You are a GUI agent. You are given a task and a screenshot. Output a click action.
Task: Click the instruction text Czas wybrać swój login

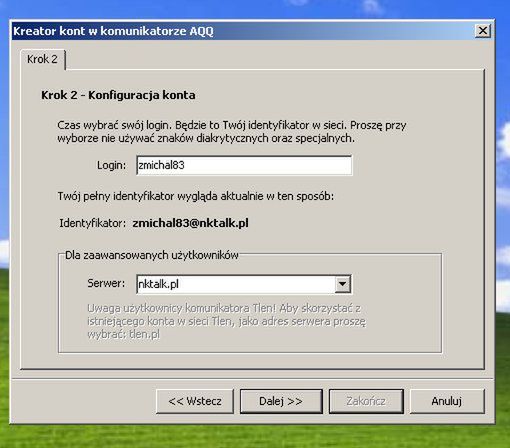pos(232,132)
